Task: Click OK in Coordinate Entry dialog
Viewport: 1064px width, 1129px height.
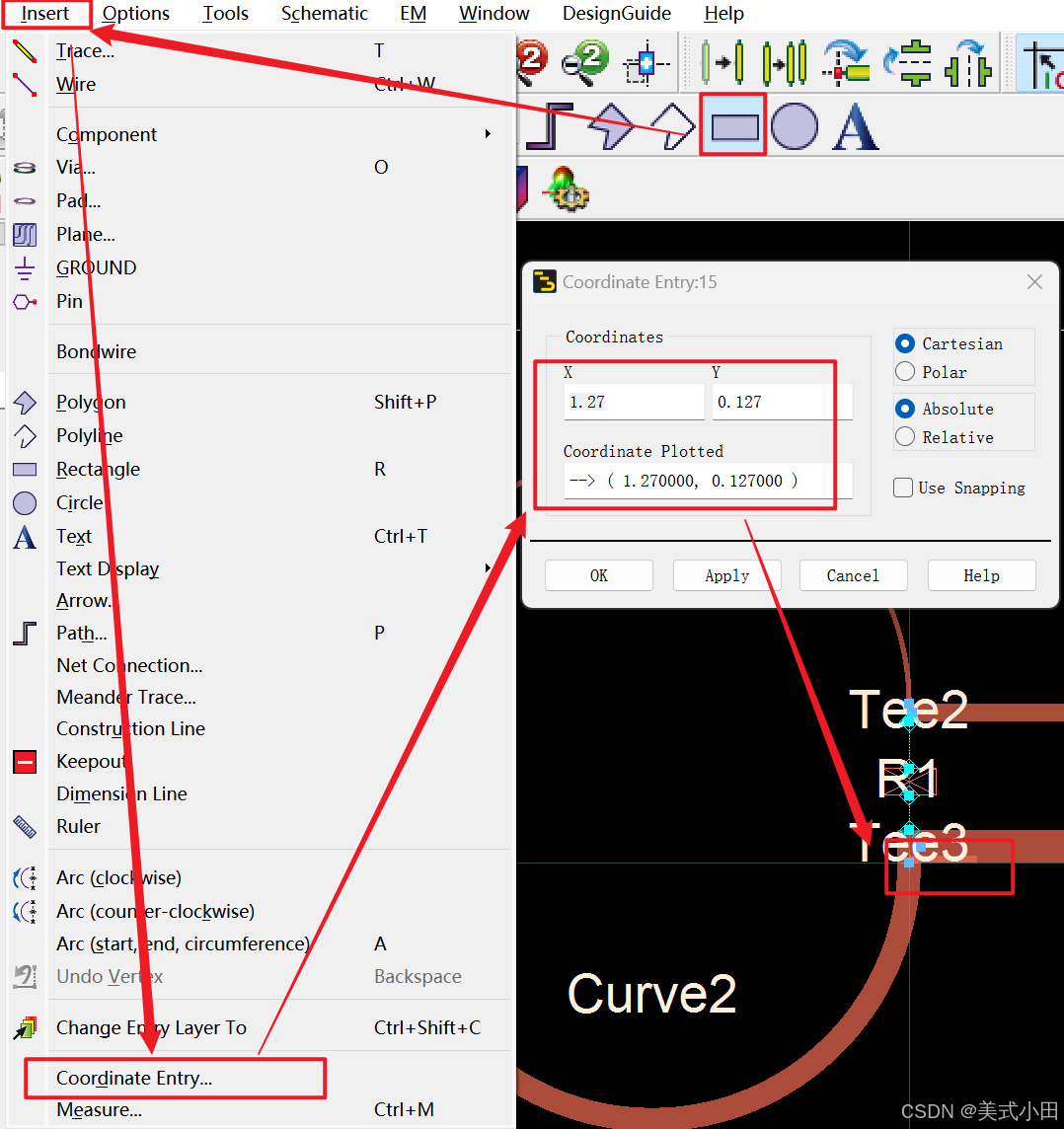Action: pyautogui.click(x=599, y=575)
